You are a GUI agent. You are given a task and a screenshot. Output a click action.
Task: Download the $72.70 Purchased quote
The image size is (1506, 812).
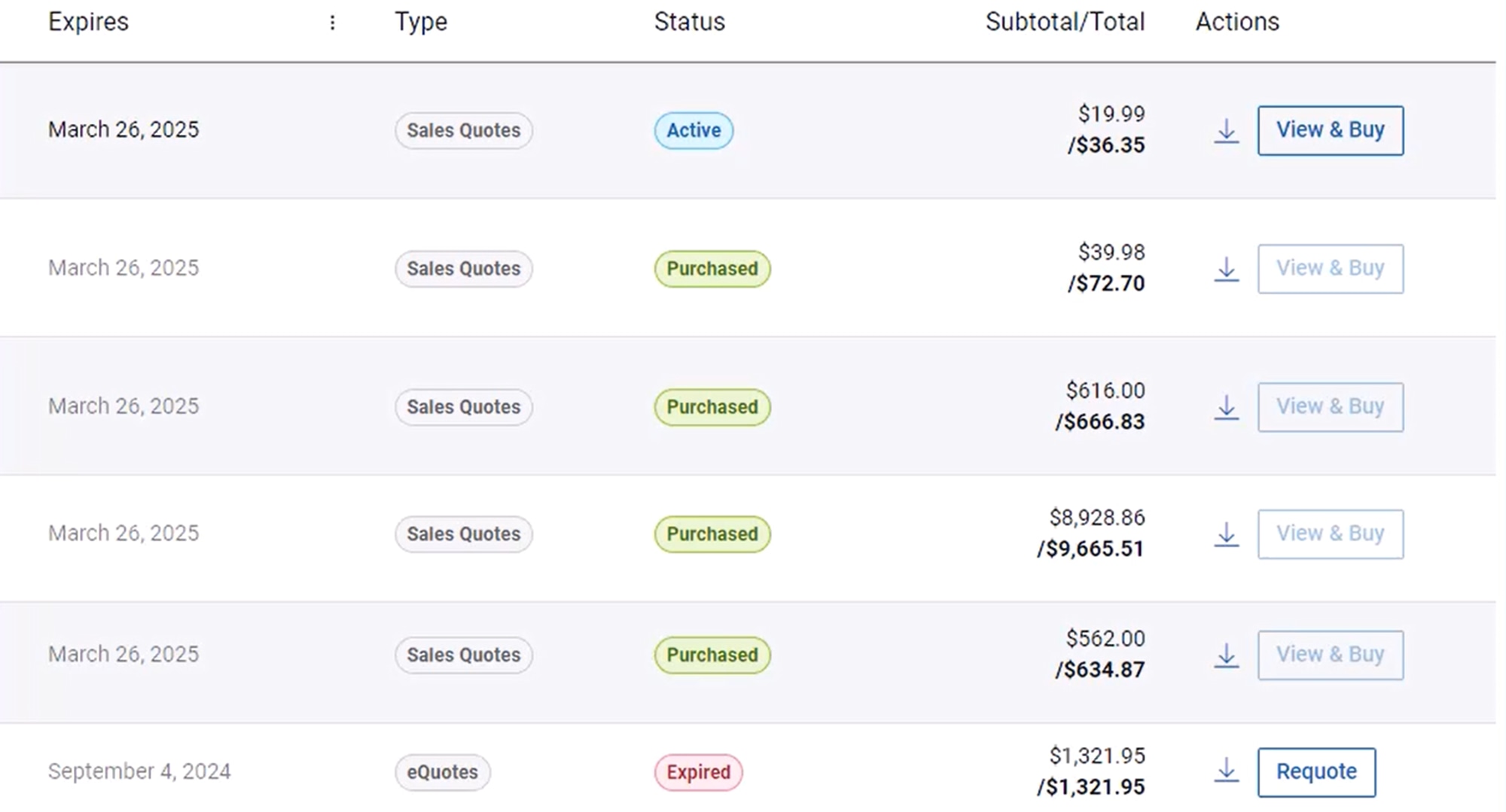[1227, 269]
